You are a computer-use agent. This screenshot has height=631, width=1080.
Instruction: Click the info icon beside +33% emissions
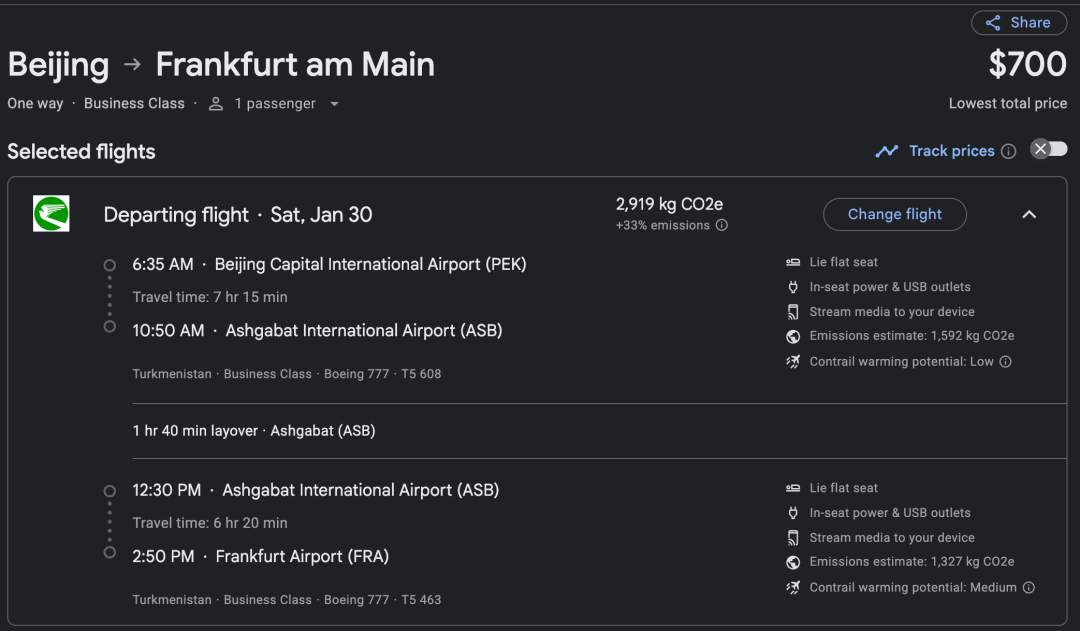[x=721, y=225]
